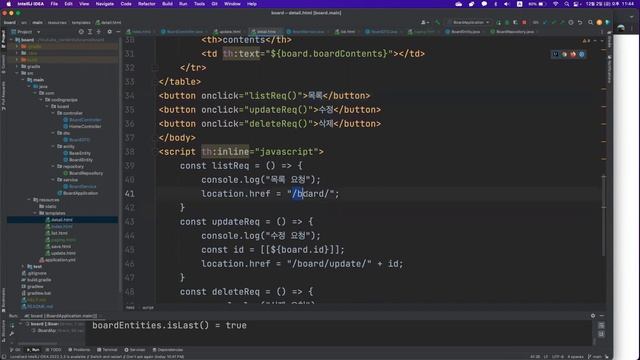The width and height of the screenshot is (640, 360).
Task: Open the Refactor menu
Action: click(147, 4)
